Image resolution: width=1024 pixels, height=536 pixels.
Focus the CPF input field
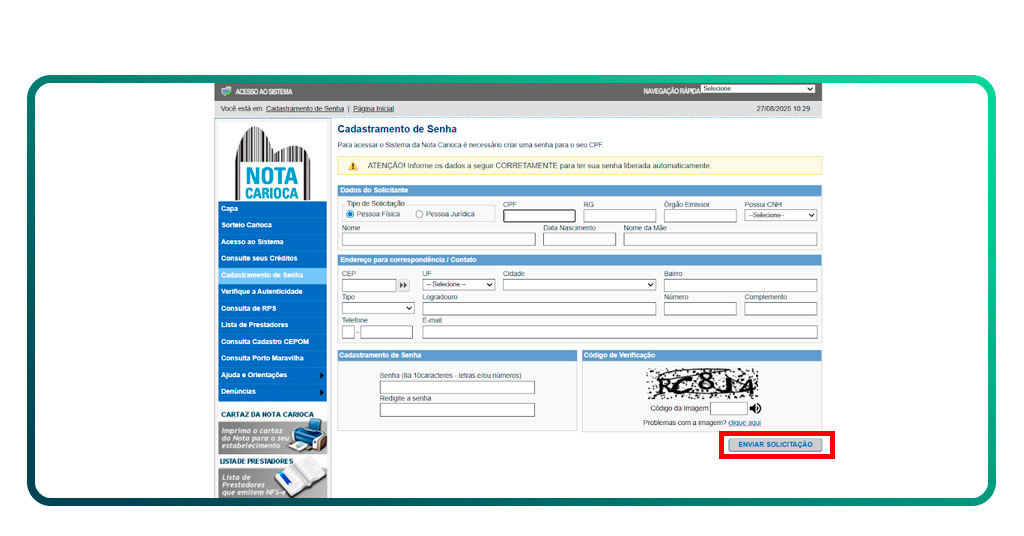(x=539, y=216)
